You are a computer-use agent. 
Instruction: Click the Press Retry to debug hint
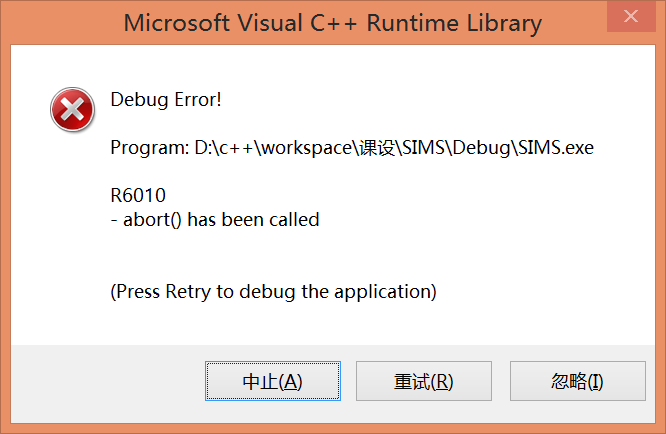[x=273, y=292]
